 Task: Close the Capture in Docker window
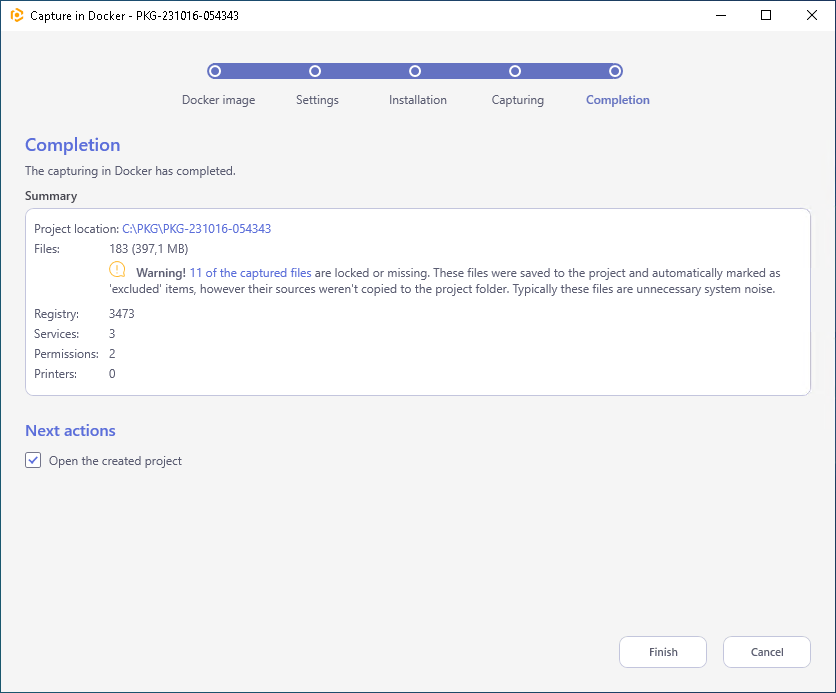[x=811, y=15]
